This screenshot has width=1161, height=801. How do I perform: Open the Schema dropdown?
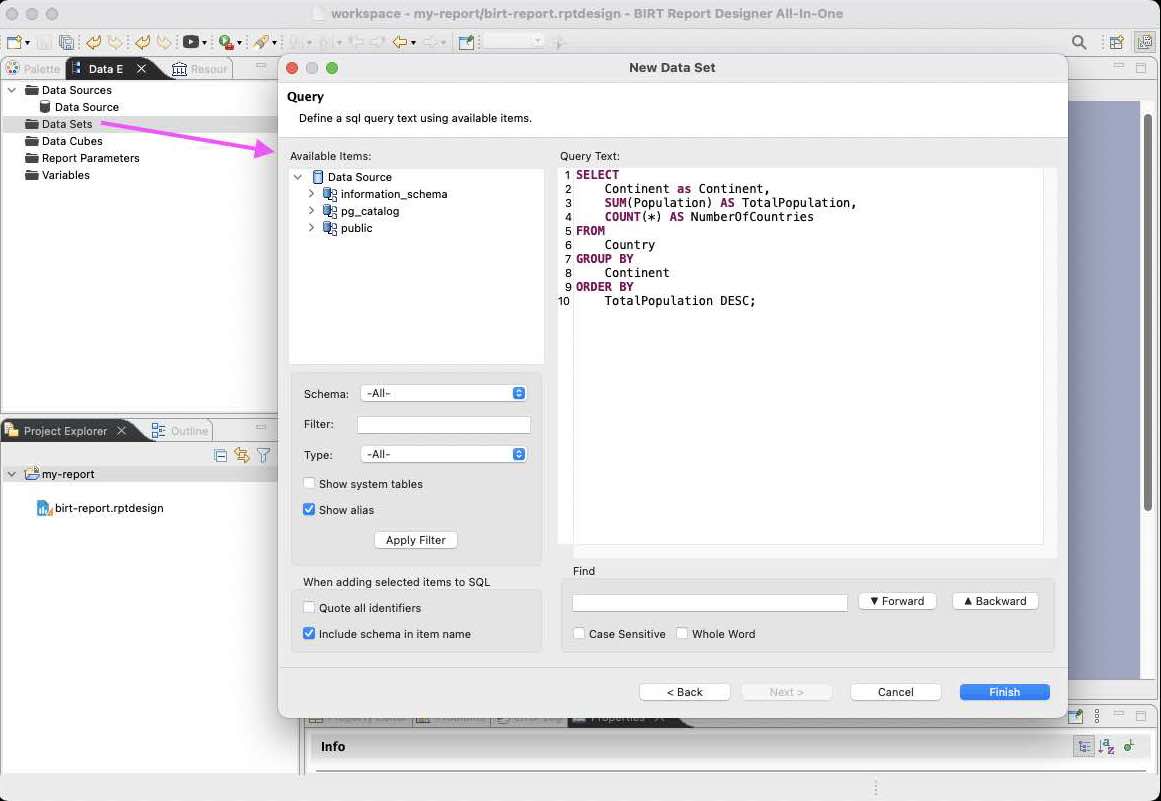point(444,393)
